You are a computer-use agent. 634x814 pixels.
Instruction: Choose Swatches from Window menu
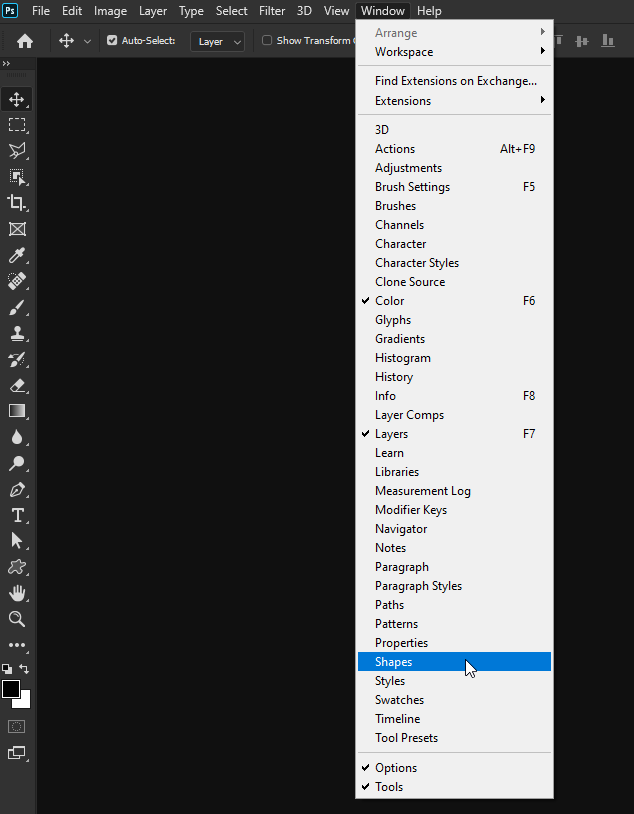pos(454,699)
